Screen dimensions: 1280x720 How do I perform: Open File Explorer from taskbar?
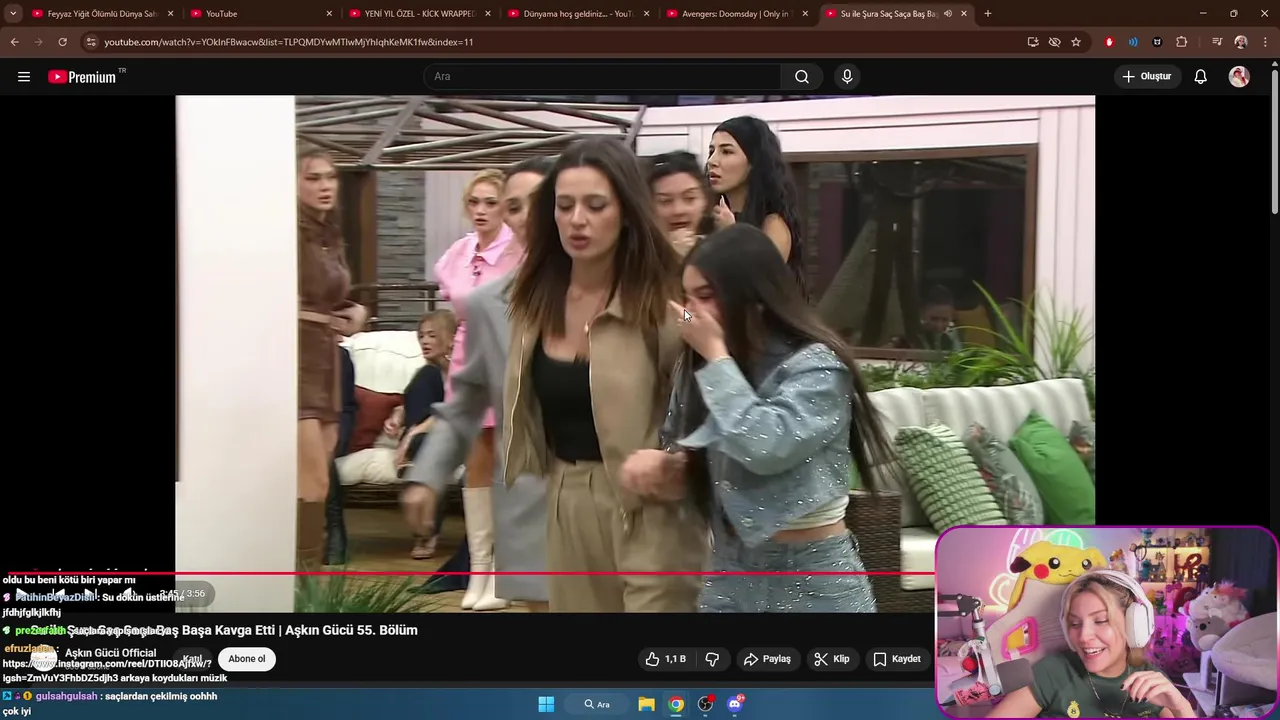click(647, 704)
